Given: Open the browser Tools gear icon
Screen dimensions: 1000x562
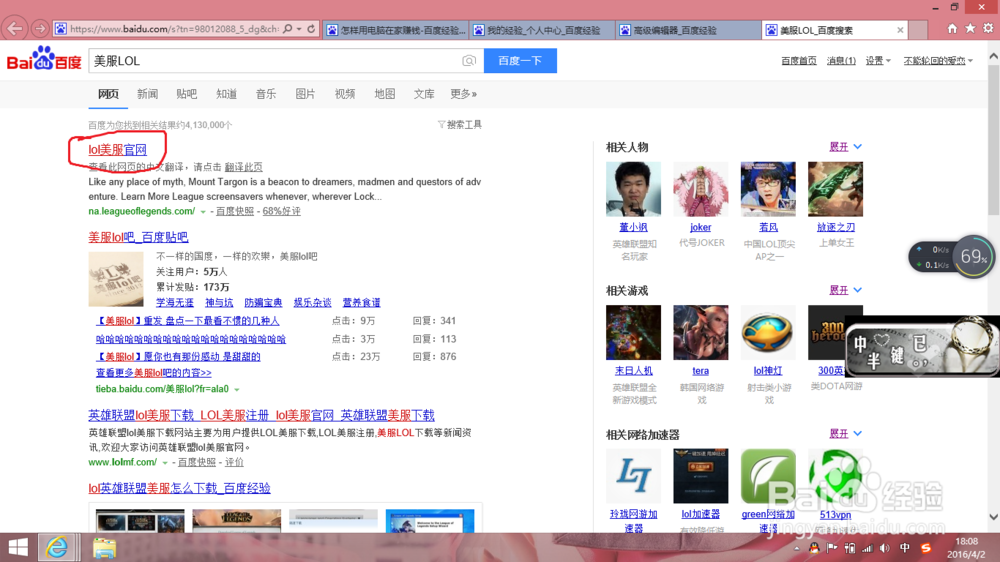Looking at the screenshot, I should tap(988, 29).
